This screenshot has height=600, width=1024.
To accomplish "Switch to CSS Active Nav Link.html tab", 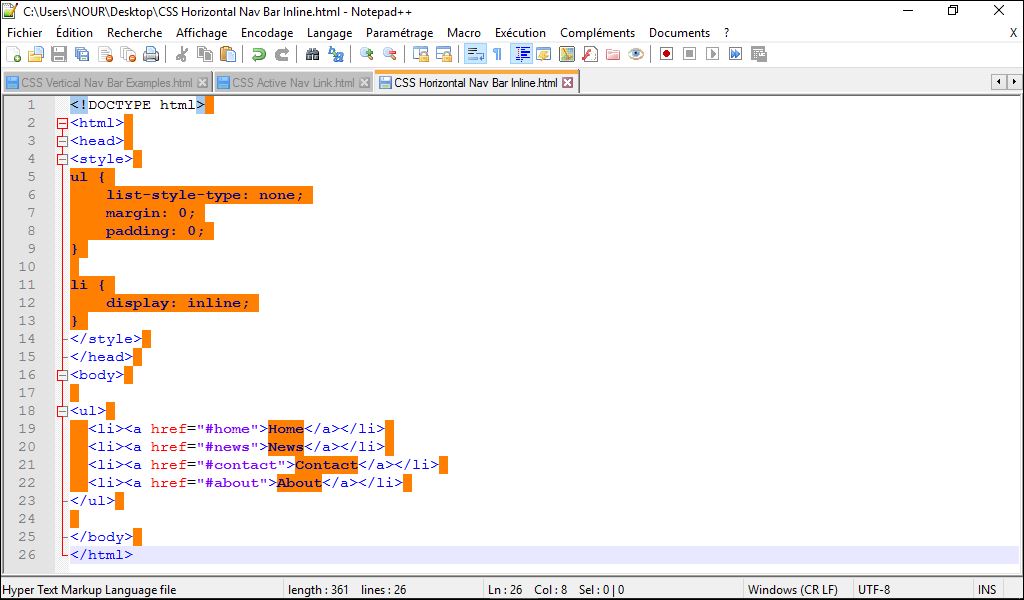I will (292, 83).
